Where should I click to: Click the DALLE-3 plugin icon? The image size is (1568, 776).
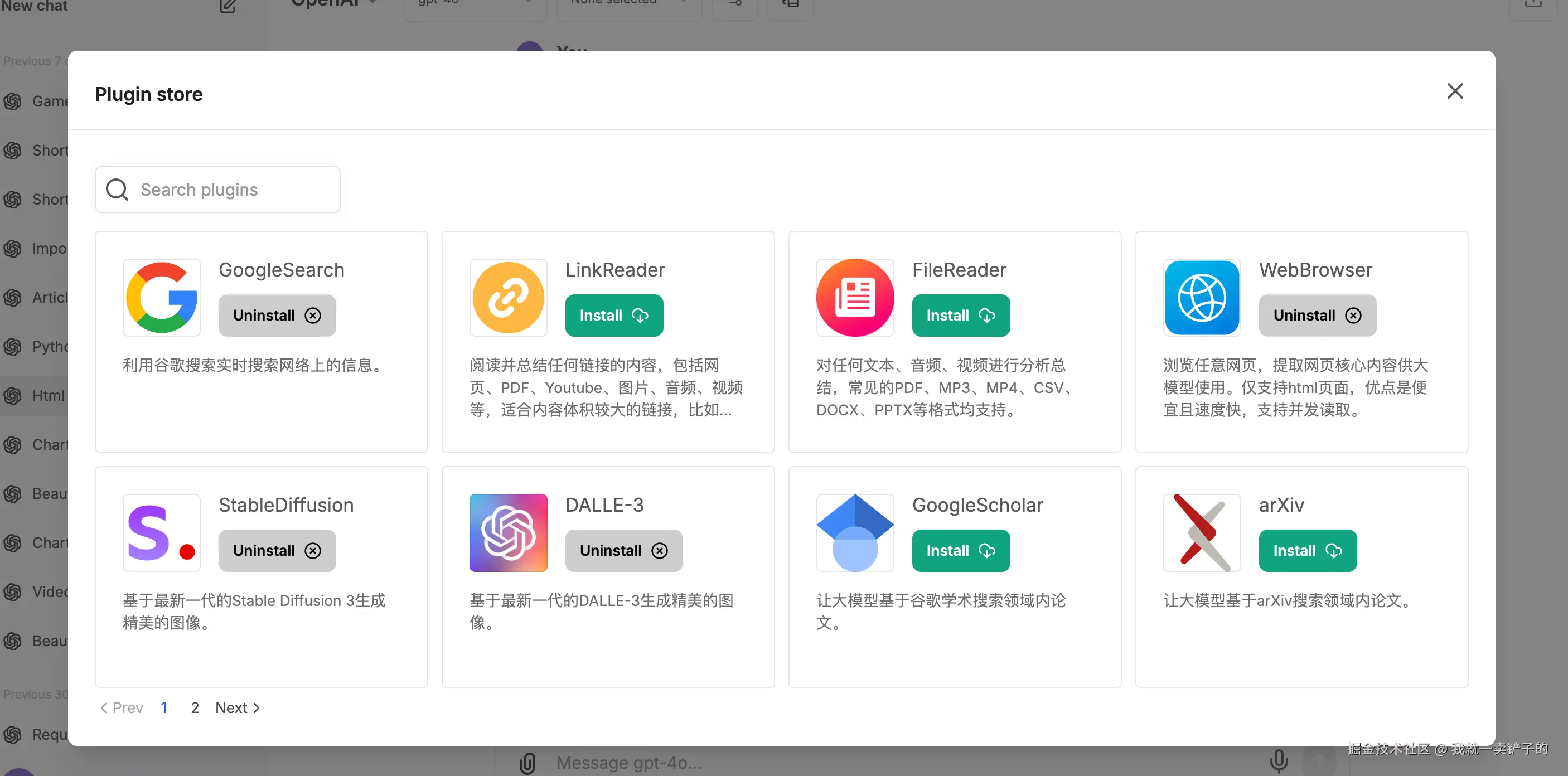[x=508, y=532]
